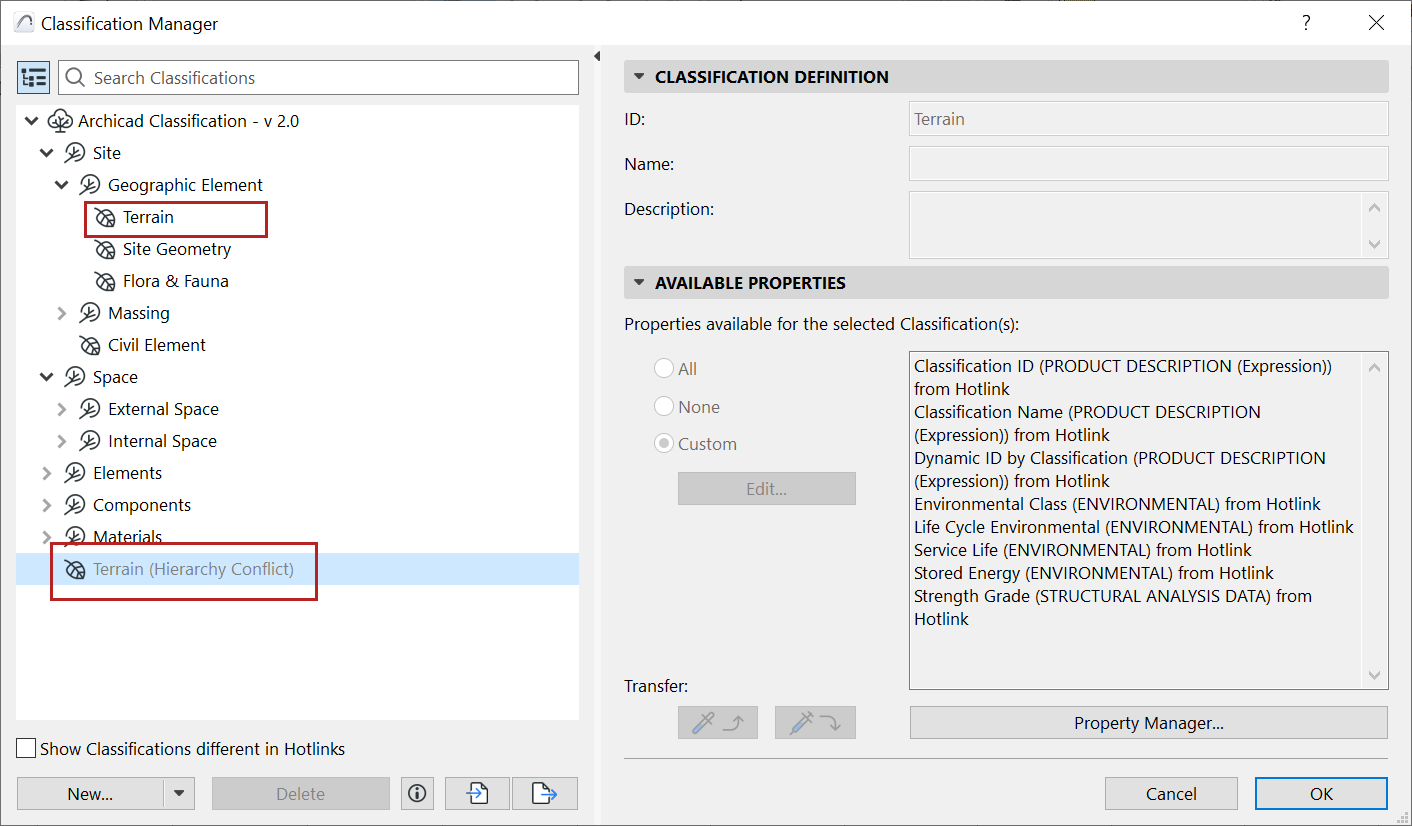Screen dimensions: 1412x826
Task: Toggle the tree view icon beside search
Action: coord(33,77)
